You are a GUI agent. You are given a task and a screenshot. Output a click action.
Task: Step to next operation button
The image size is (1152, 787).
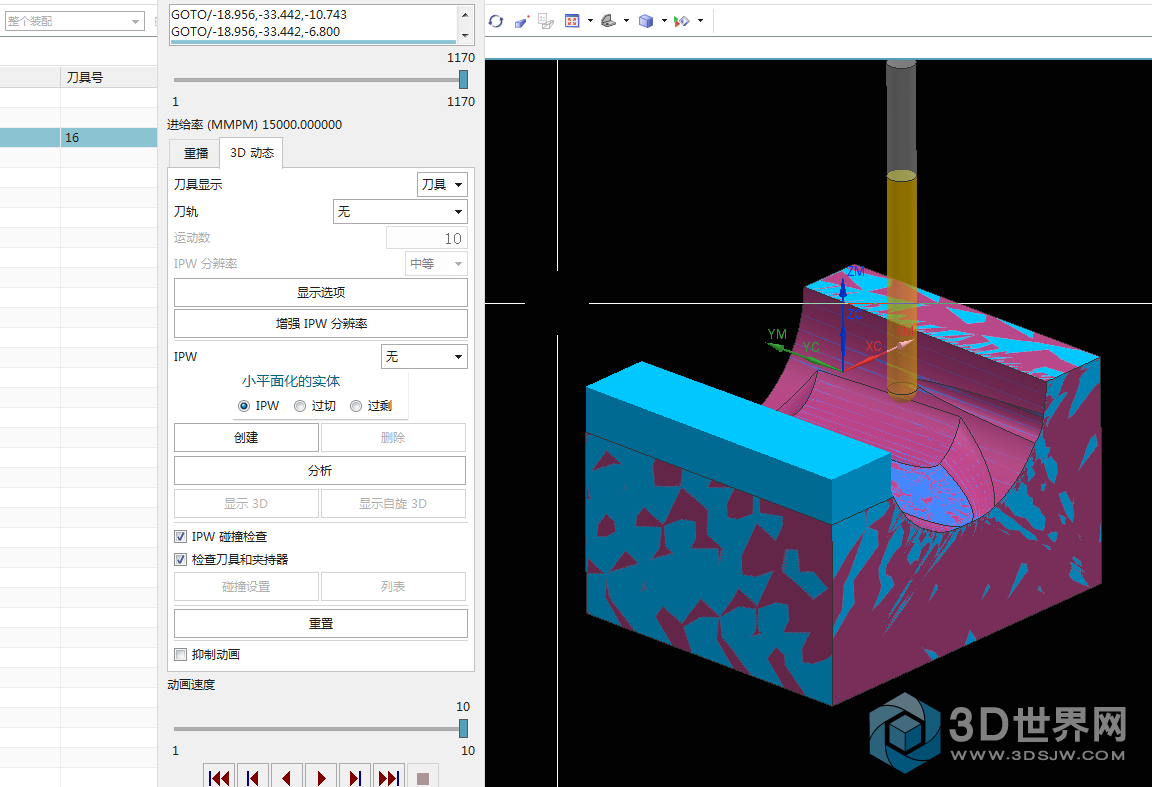click(x=355, y=777)
